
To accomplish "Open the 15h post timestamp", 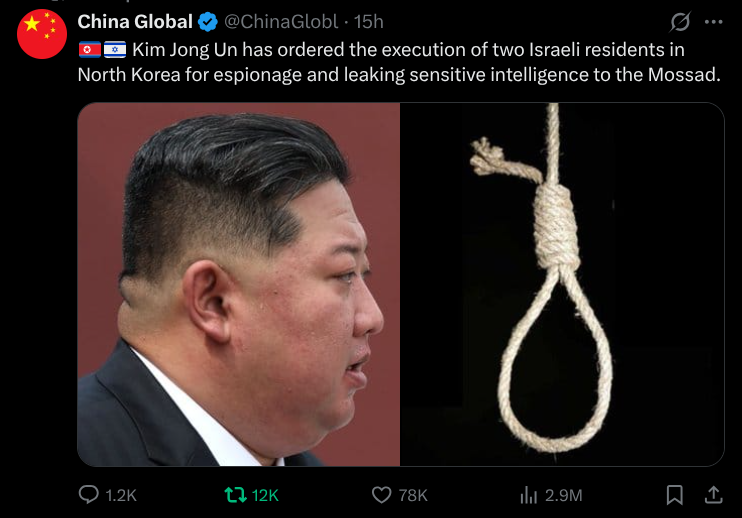I will [x=369, y=22].
